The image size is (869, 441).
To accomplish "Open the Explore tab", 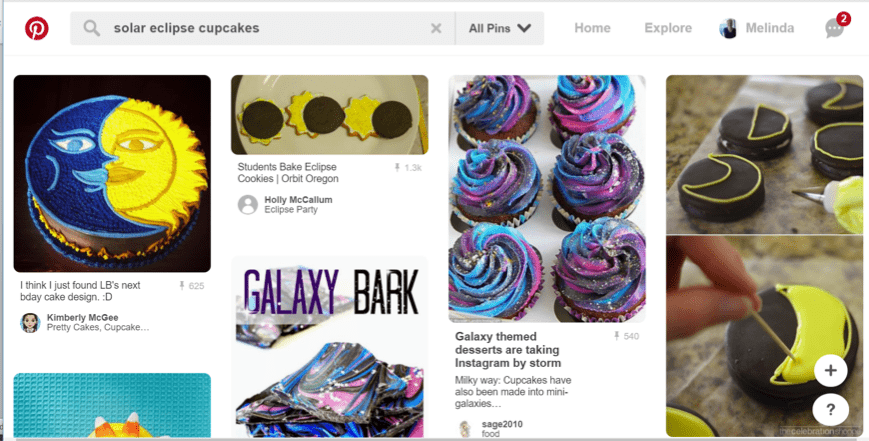I will tap(668, 28).
